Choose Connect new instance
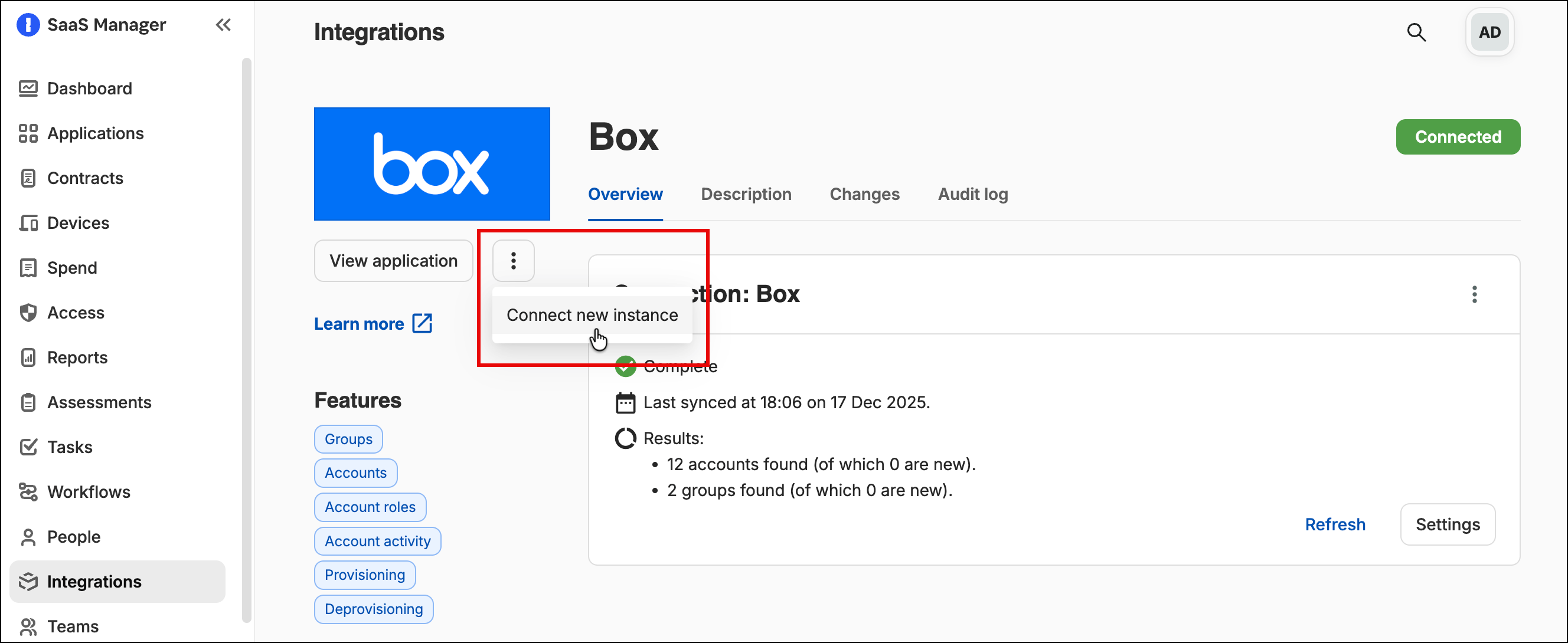This screenshot has width=1568, height=643. tap(592, 315)
